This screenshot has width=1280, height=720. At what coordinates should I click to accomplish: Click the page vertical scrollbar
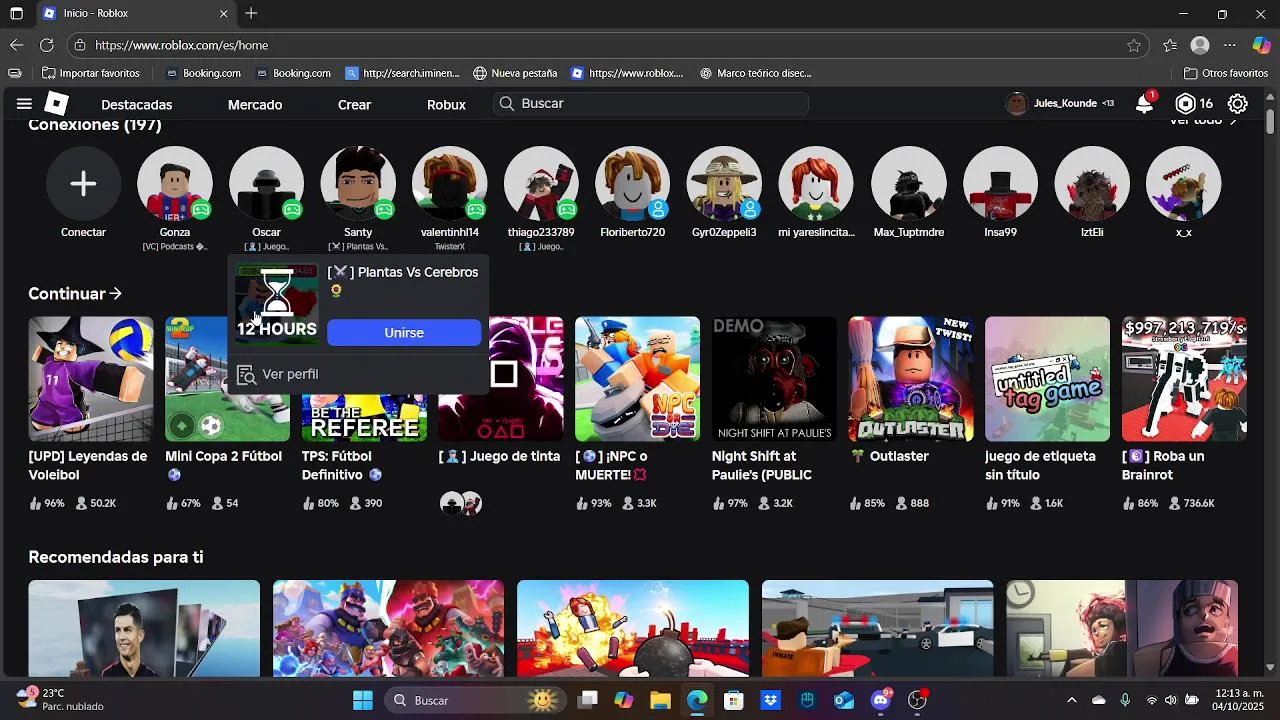coord(1271,120)
